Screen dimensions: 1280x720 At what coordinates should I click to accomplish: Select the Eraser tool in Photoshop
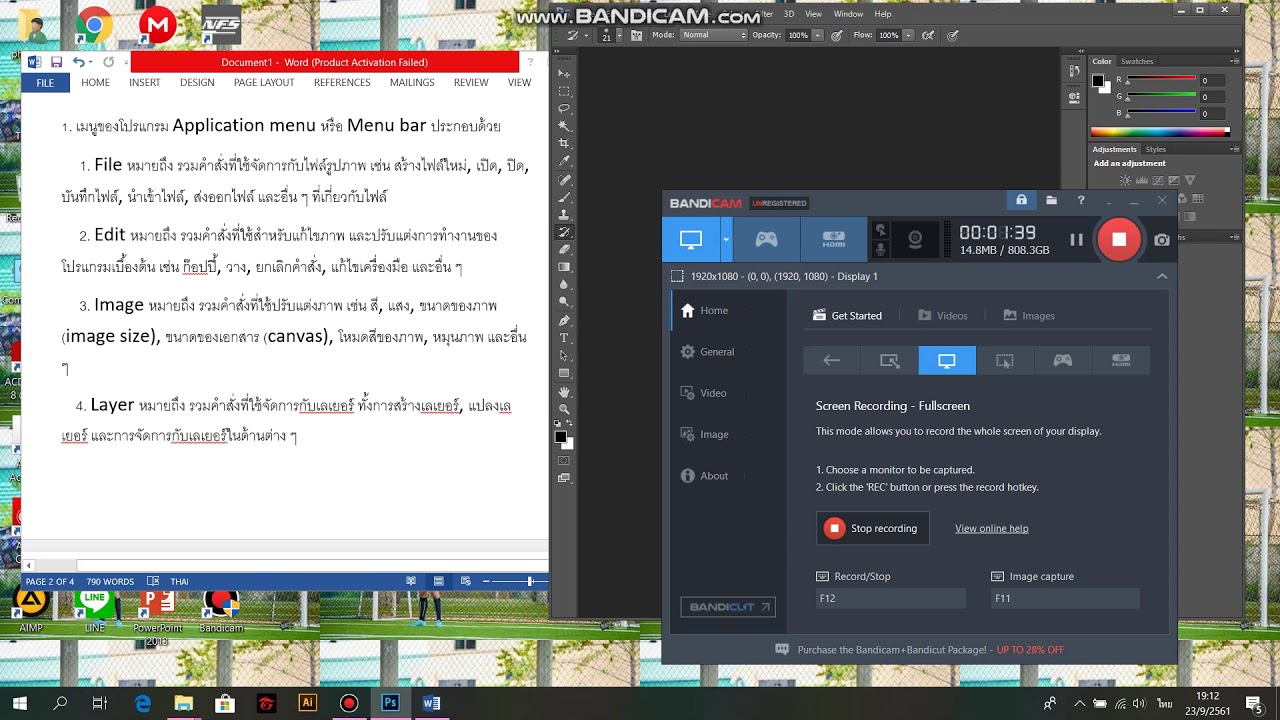[x=564, y=249]
